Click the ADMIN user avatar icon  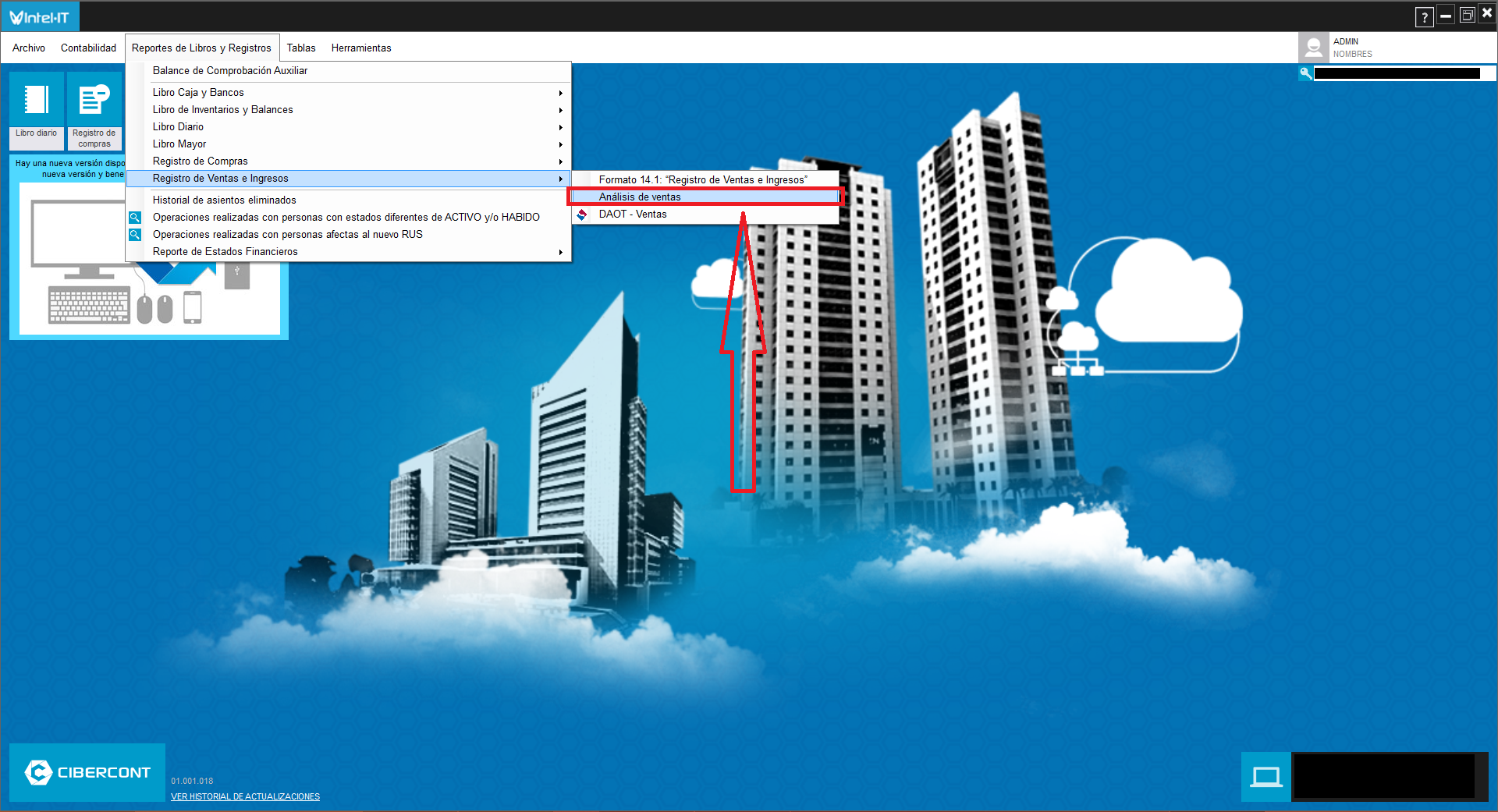coord(1314,48)
